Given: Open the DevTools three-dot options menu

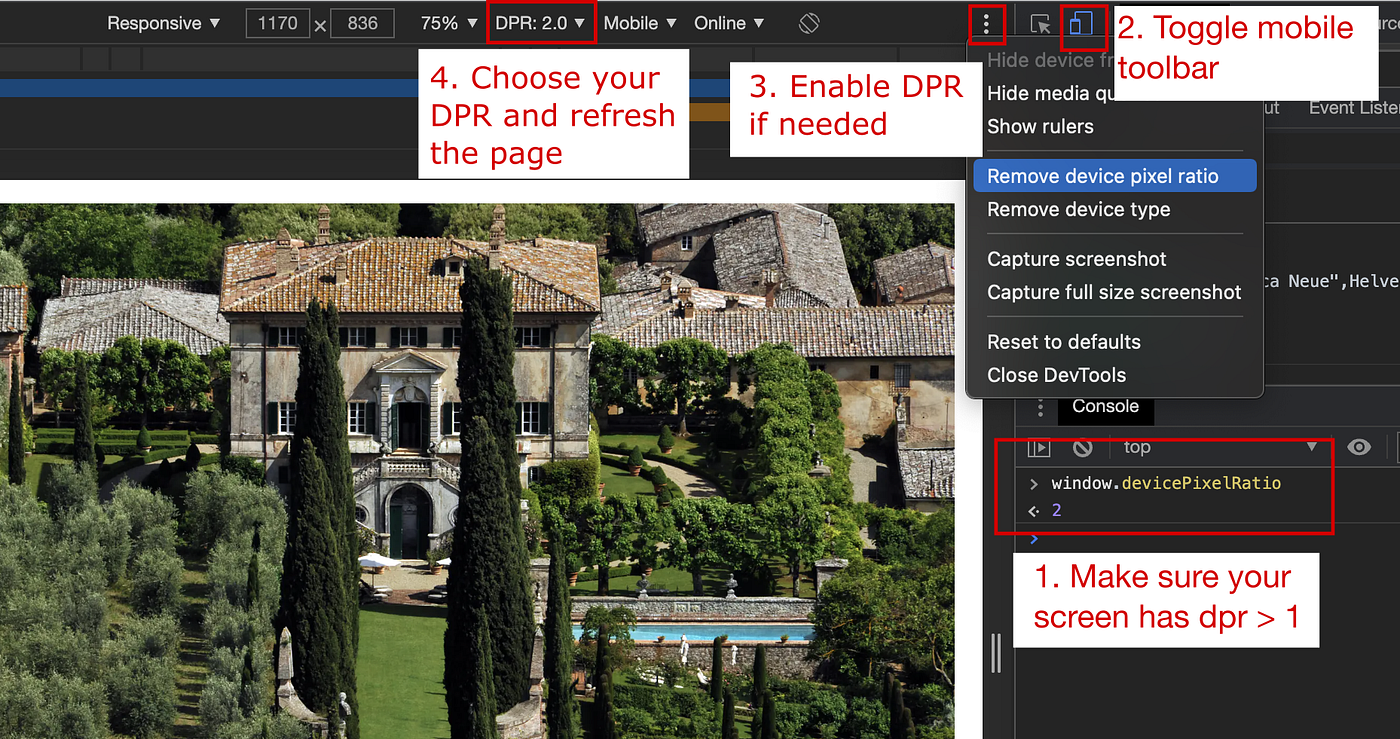Looking at the screenshot, I should coord(987,23).
